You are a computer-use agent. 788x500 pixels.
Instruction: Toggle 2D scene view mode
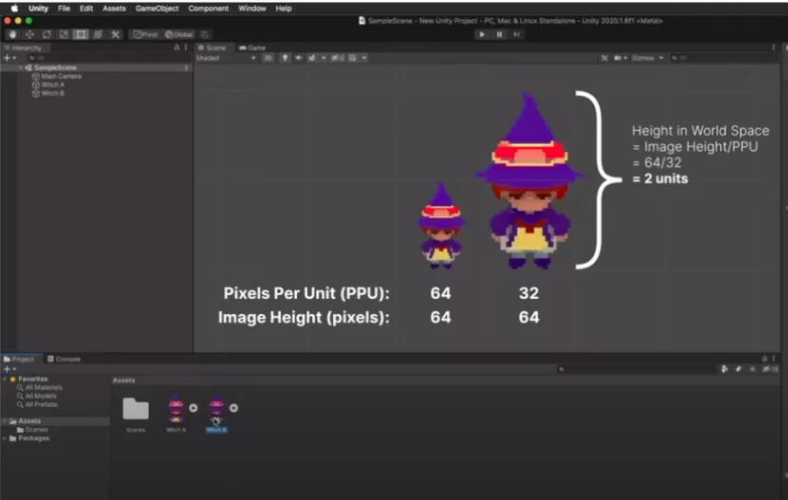[x=268, y=58]
